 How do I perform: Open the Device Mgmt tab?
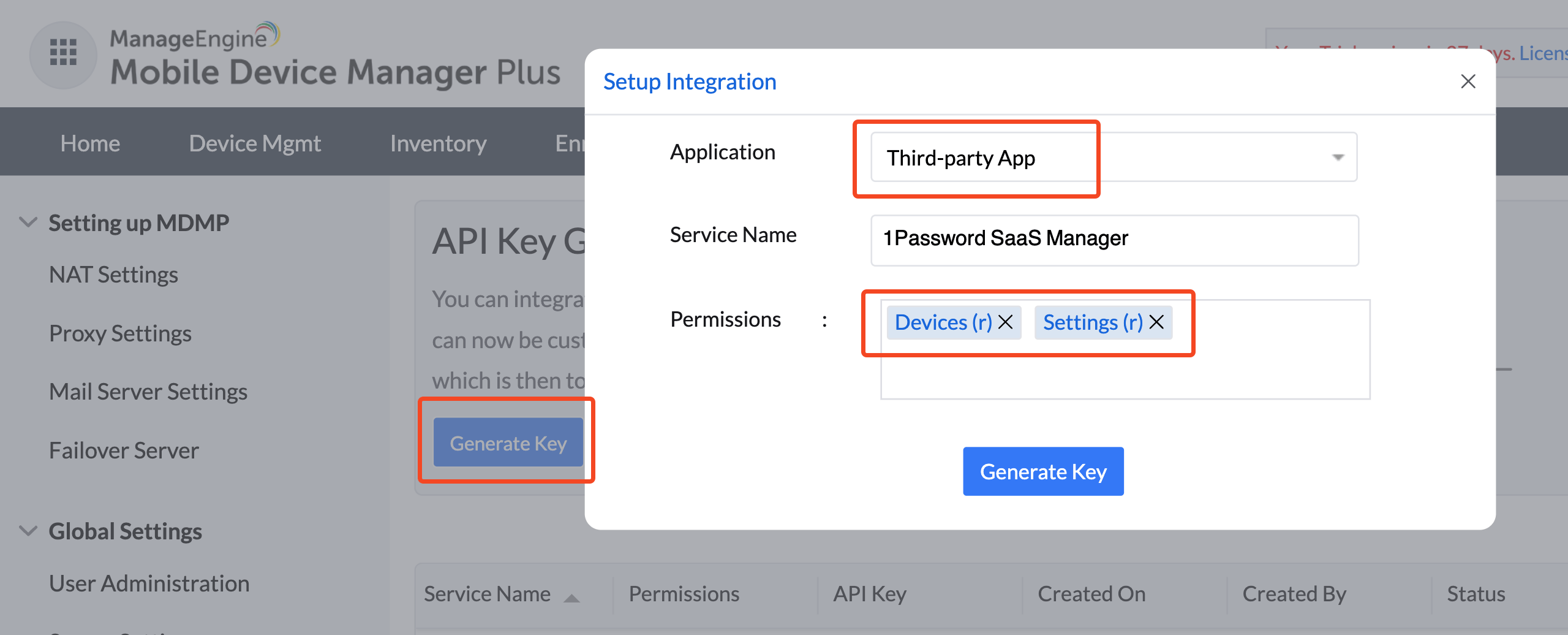pos(255,143)
